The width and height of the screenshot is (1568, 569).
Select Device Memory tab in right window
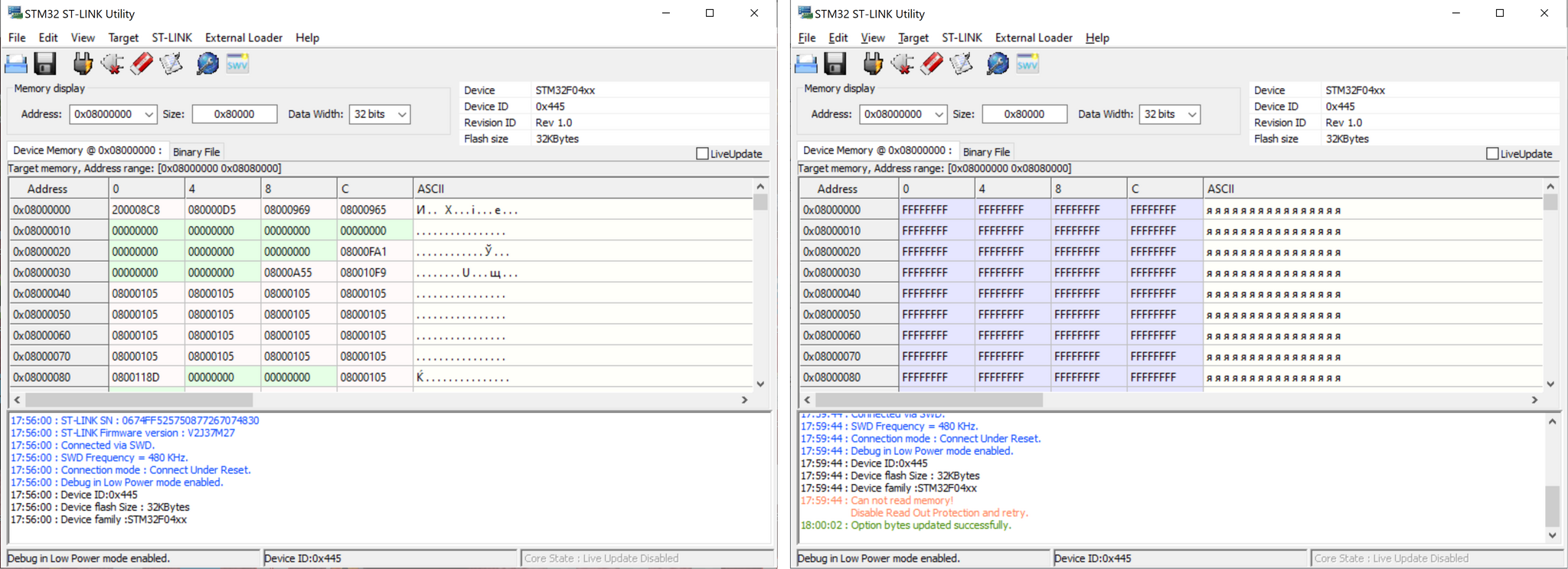point(877,150)
